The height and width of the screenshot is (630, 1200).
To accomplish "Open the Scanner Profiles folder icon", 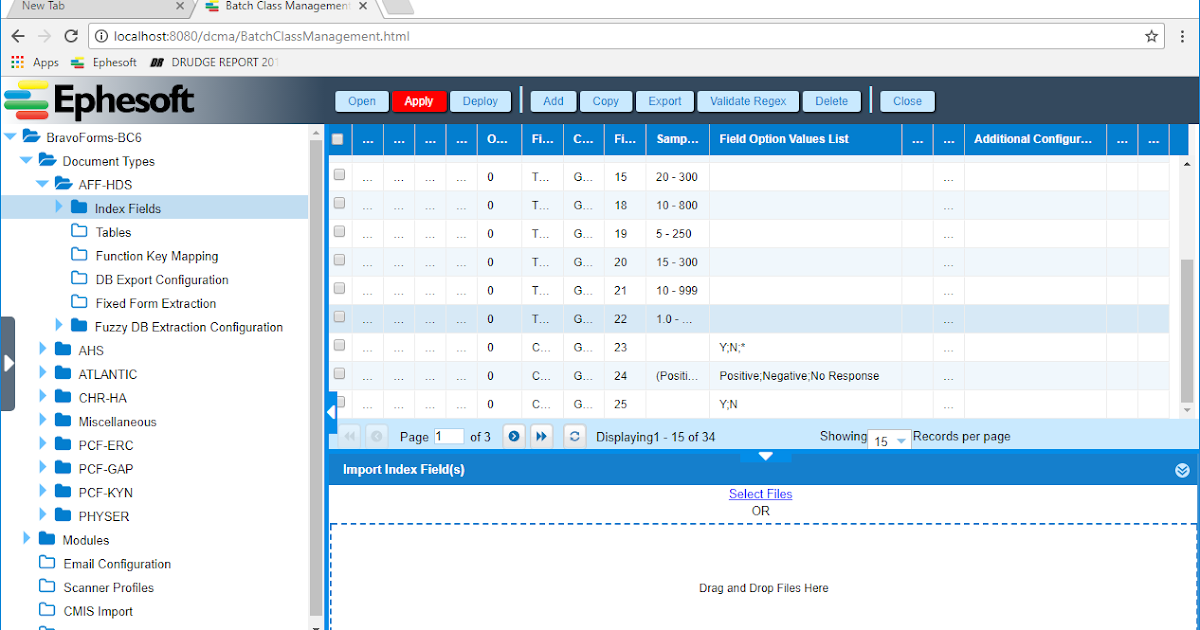I will click(x=47, y=587).
